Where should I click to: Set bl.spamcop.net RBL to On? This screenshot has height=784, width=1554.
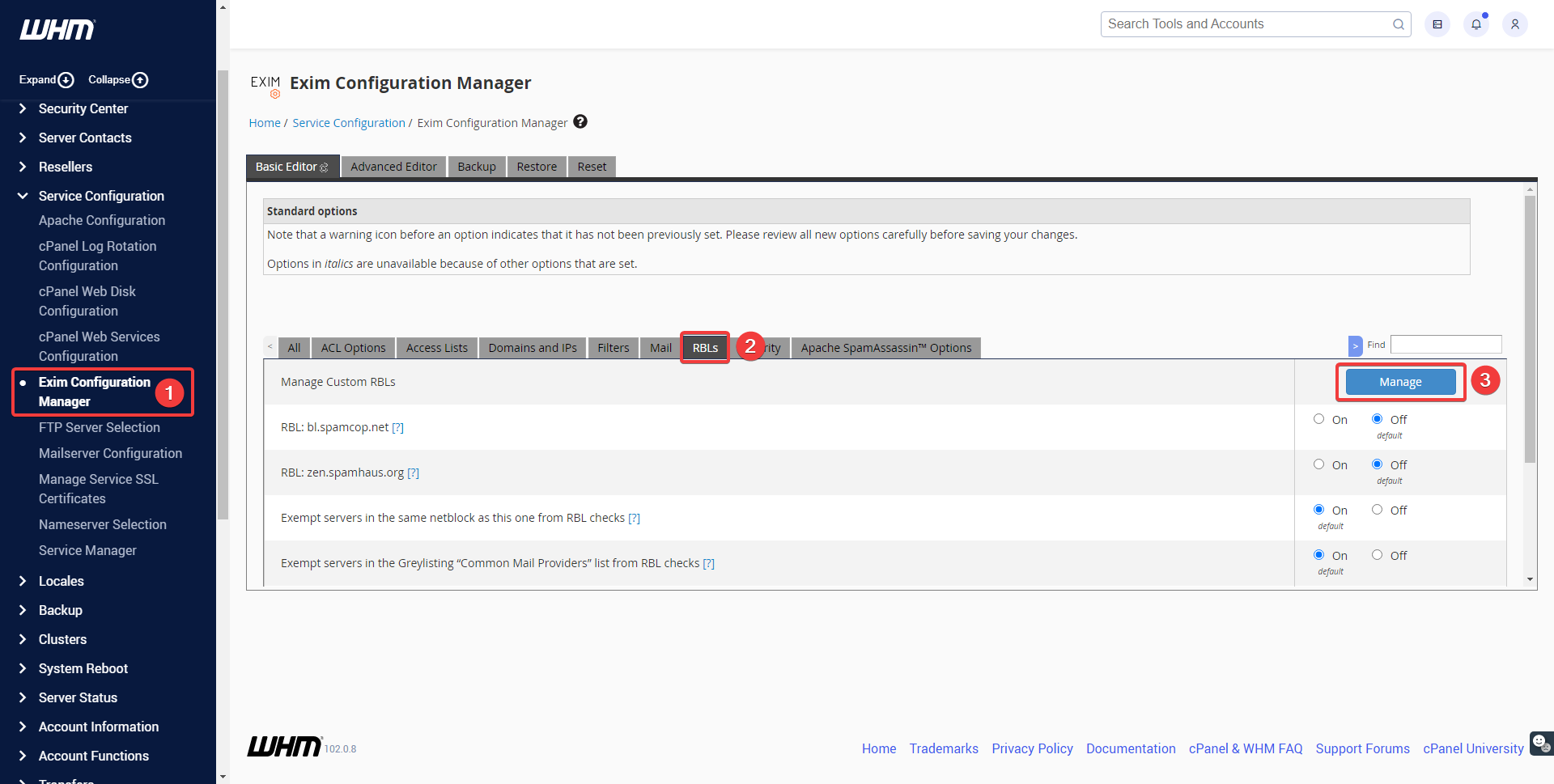coord(1319,419)
